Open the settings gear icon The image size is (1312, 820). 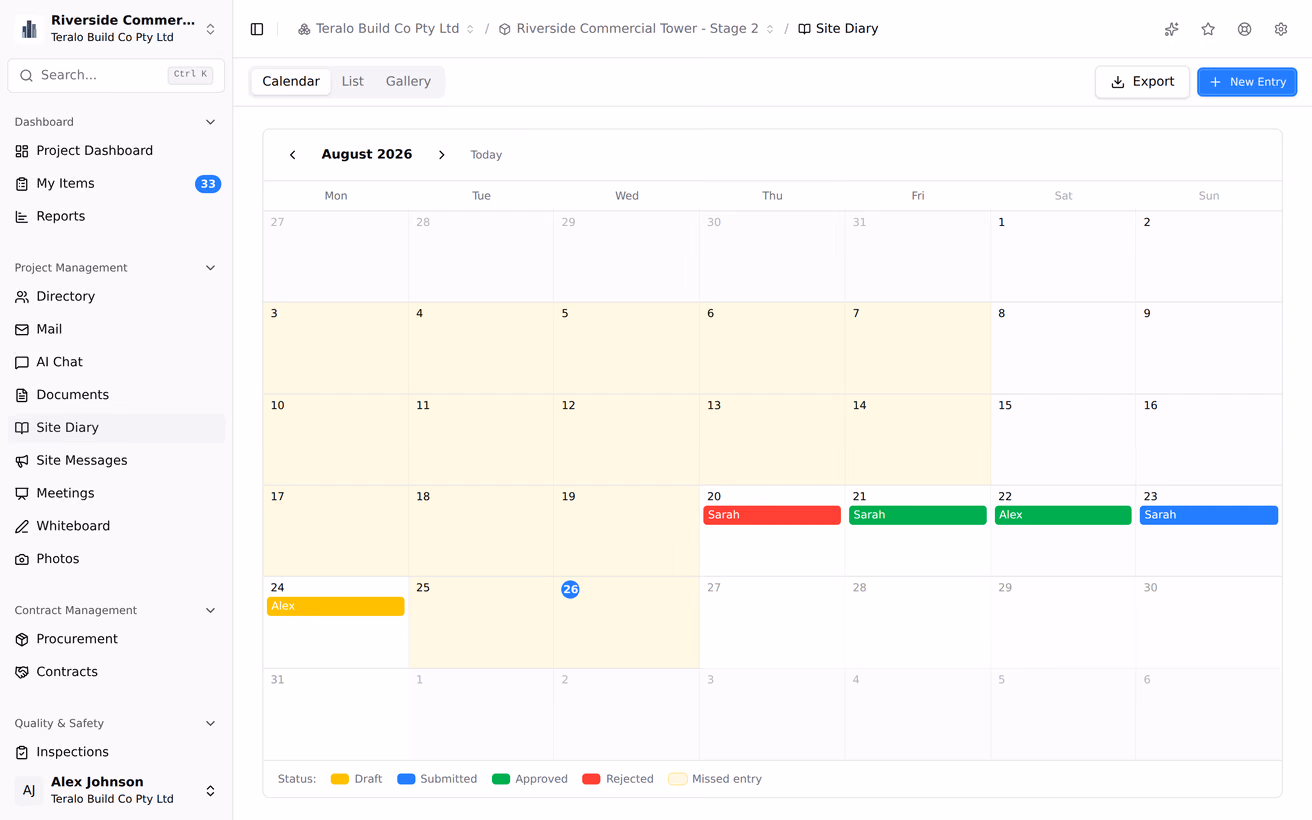[1281, 29]
